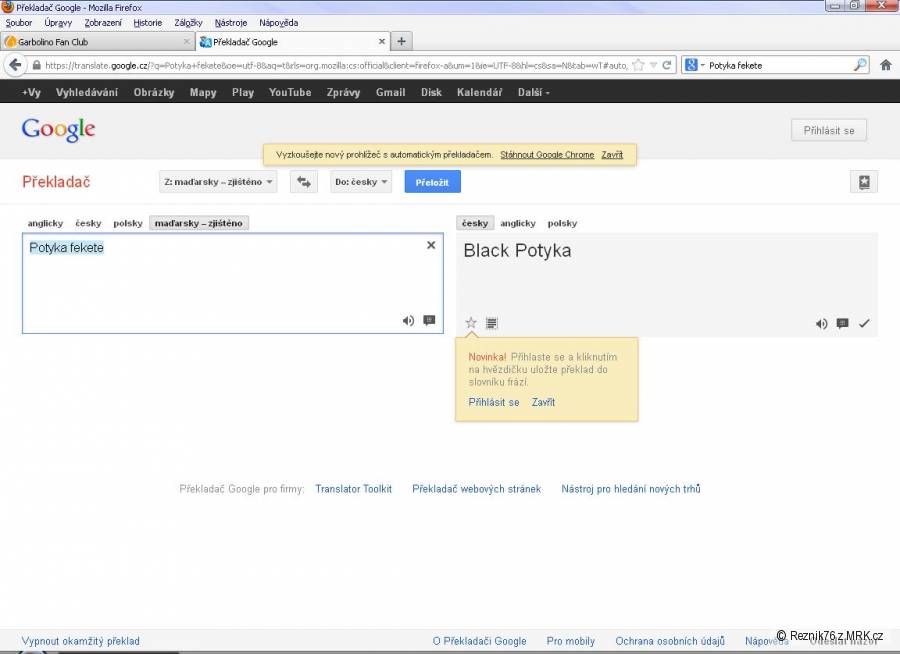
Task: Open the Nápověda menu
Action: [278, 22]
